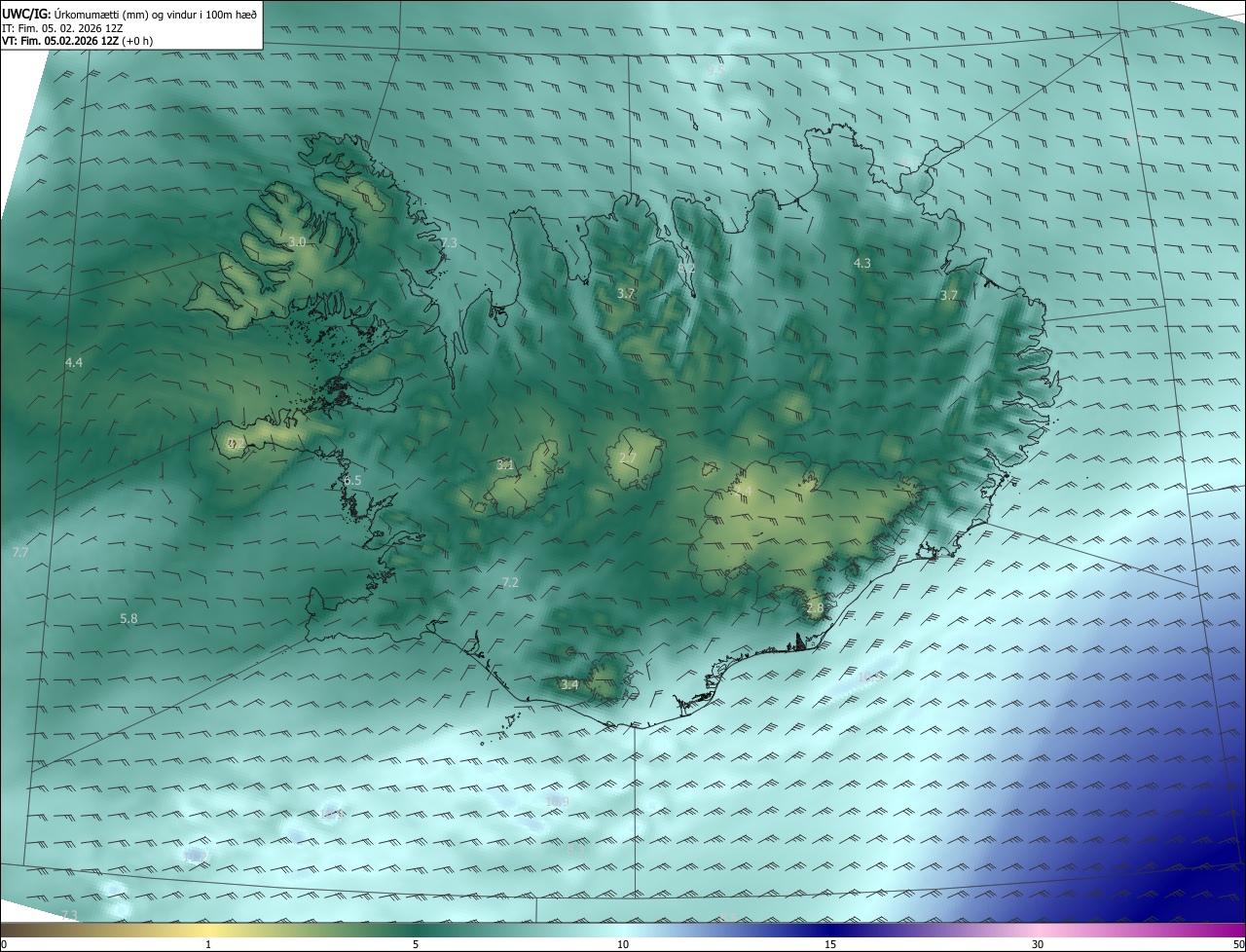Click the 10 tick label on the color scale

[623, 944]
